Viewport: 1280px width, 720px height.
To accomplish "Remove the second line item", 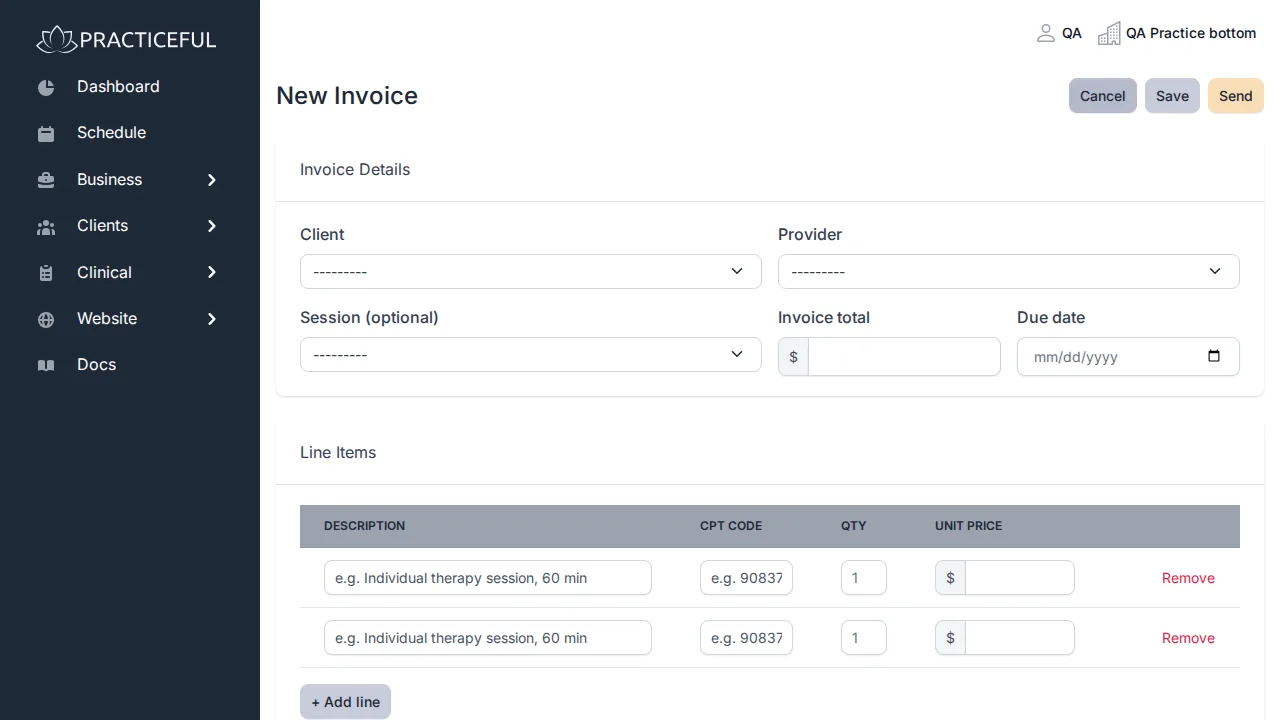I will 1188,638.
